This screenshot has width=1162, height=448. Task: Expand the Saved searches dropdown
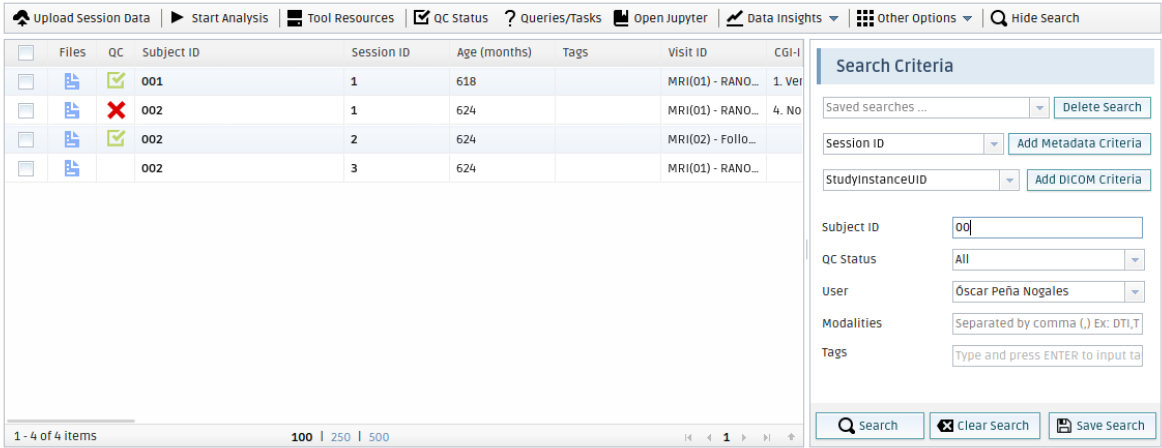pyautogui.click(x=1039, y=107)
